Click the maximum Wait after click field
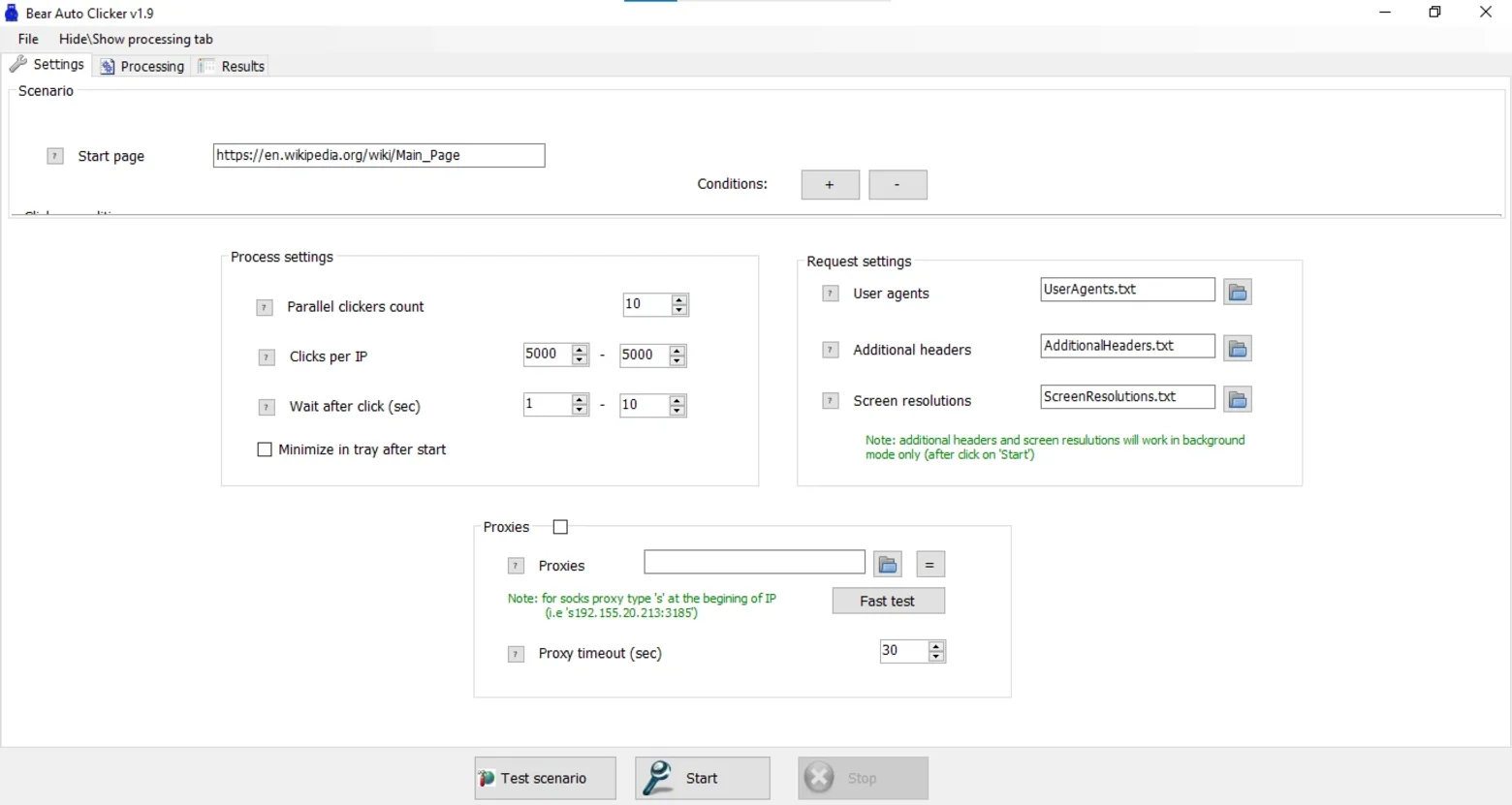1512x805 pixels. pyautogui.click(x=645, y=405)
